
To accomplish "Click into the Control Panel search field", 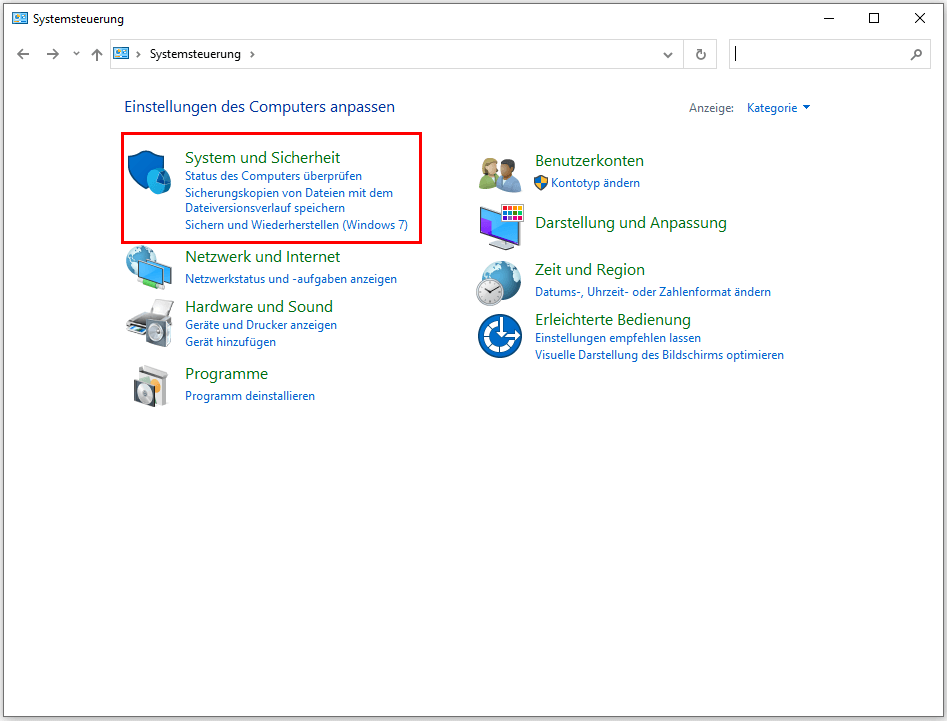I will (x=820, y=55).
